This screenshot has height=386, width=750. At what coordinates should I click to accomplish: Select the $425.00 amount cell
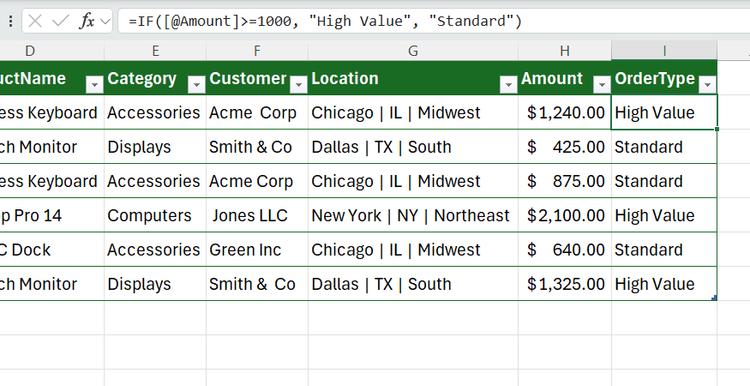(x=565, y=147)
